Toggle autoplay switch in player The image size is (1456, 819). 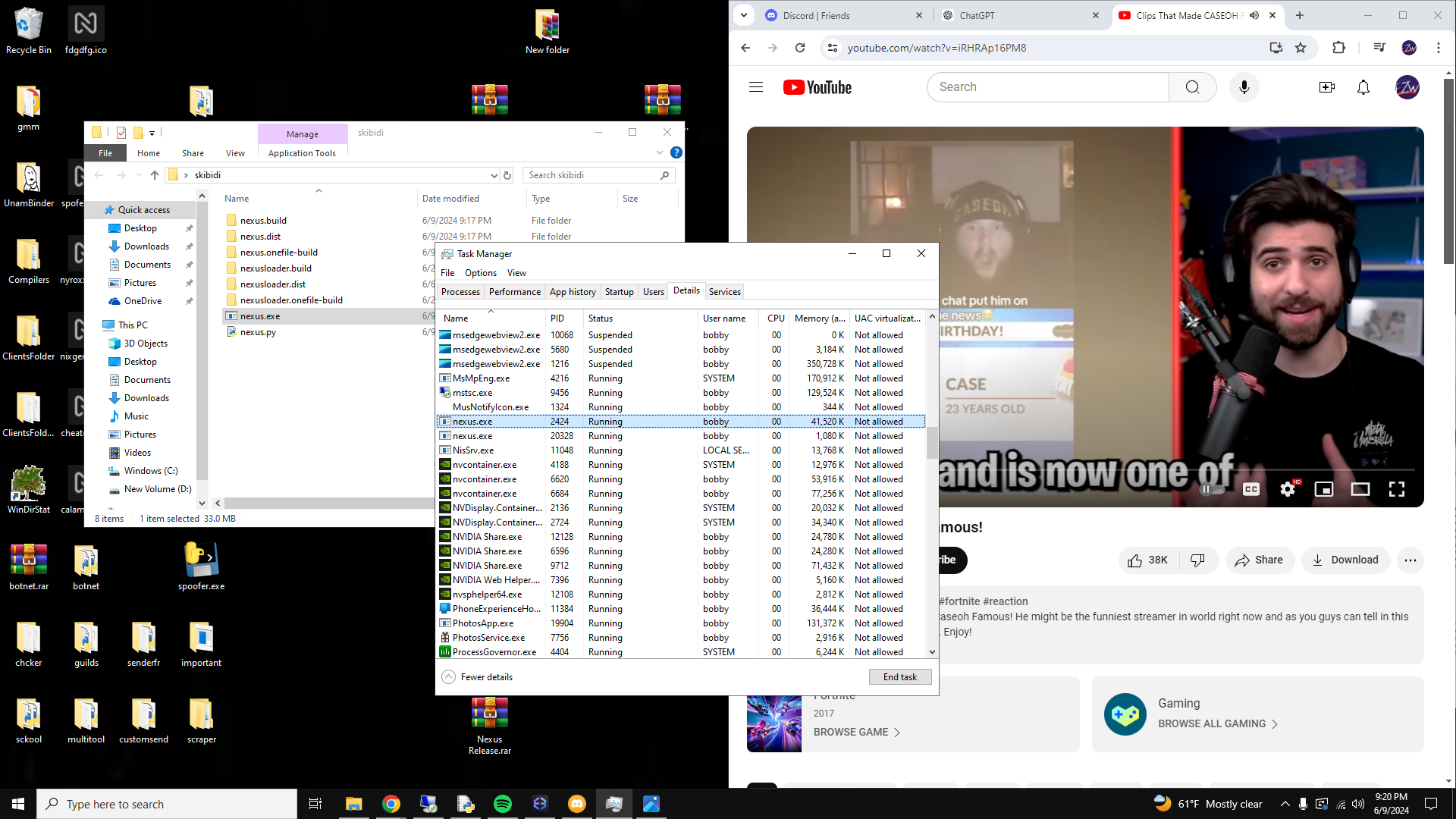coord(1212,489)
